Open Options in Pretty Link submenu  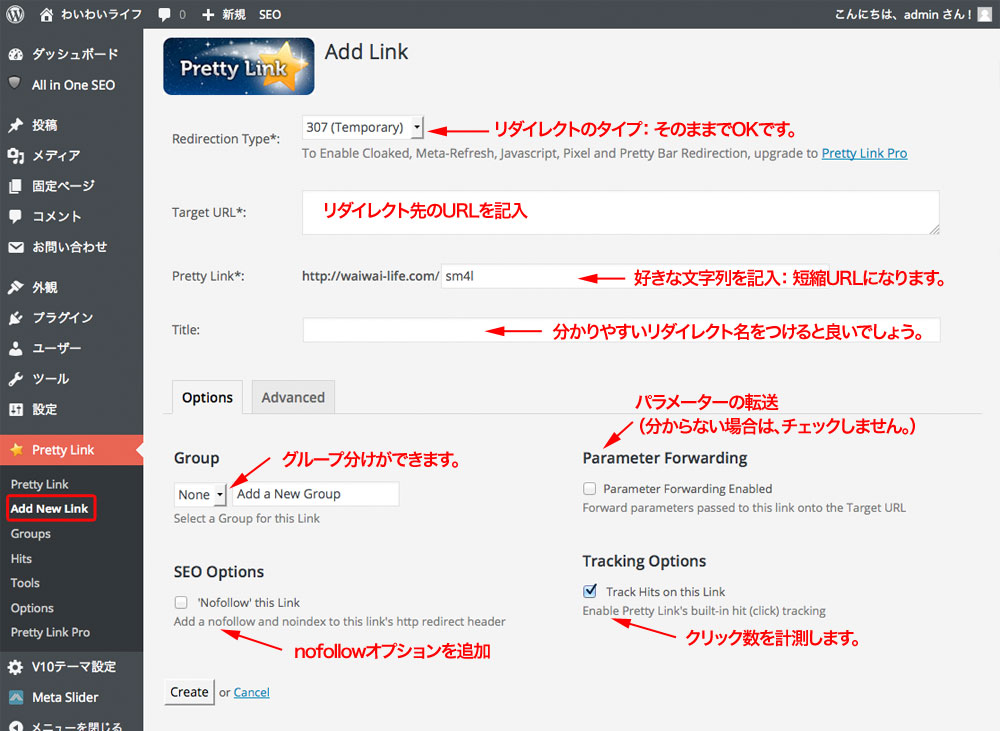(x=32, y=608)
